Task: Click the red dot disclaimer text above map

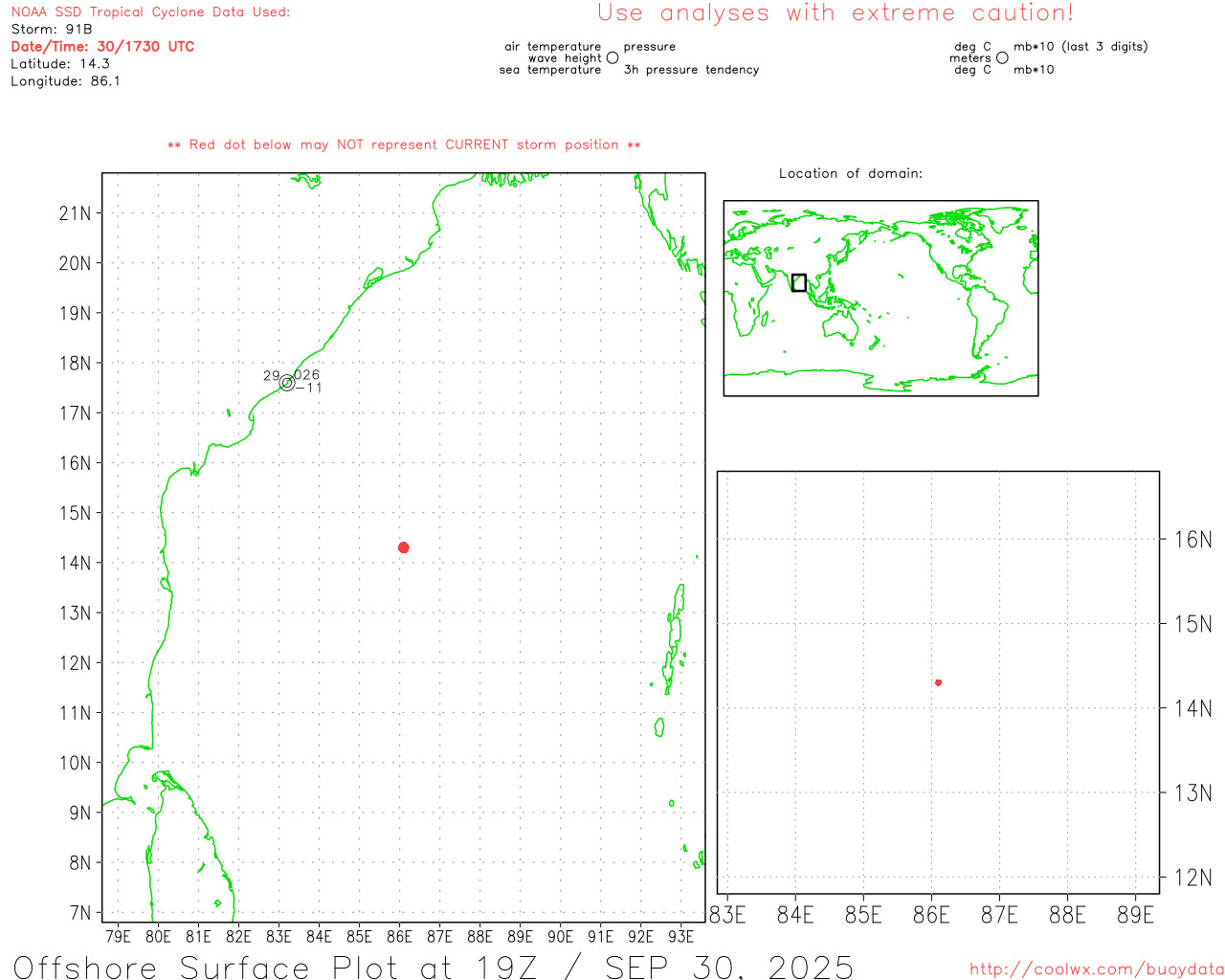Action: click(404, 145)
